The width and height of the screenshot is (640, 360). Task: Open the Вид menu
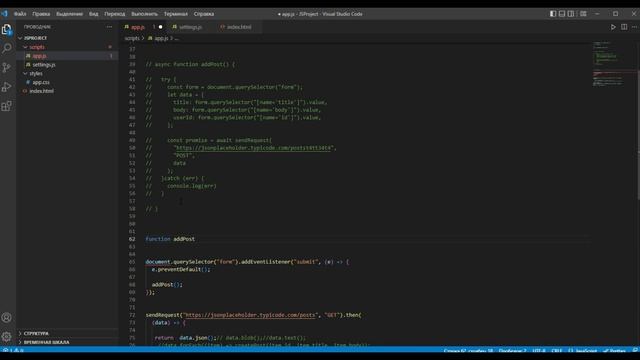click(x=93, y=14)
